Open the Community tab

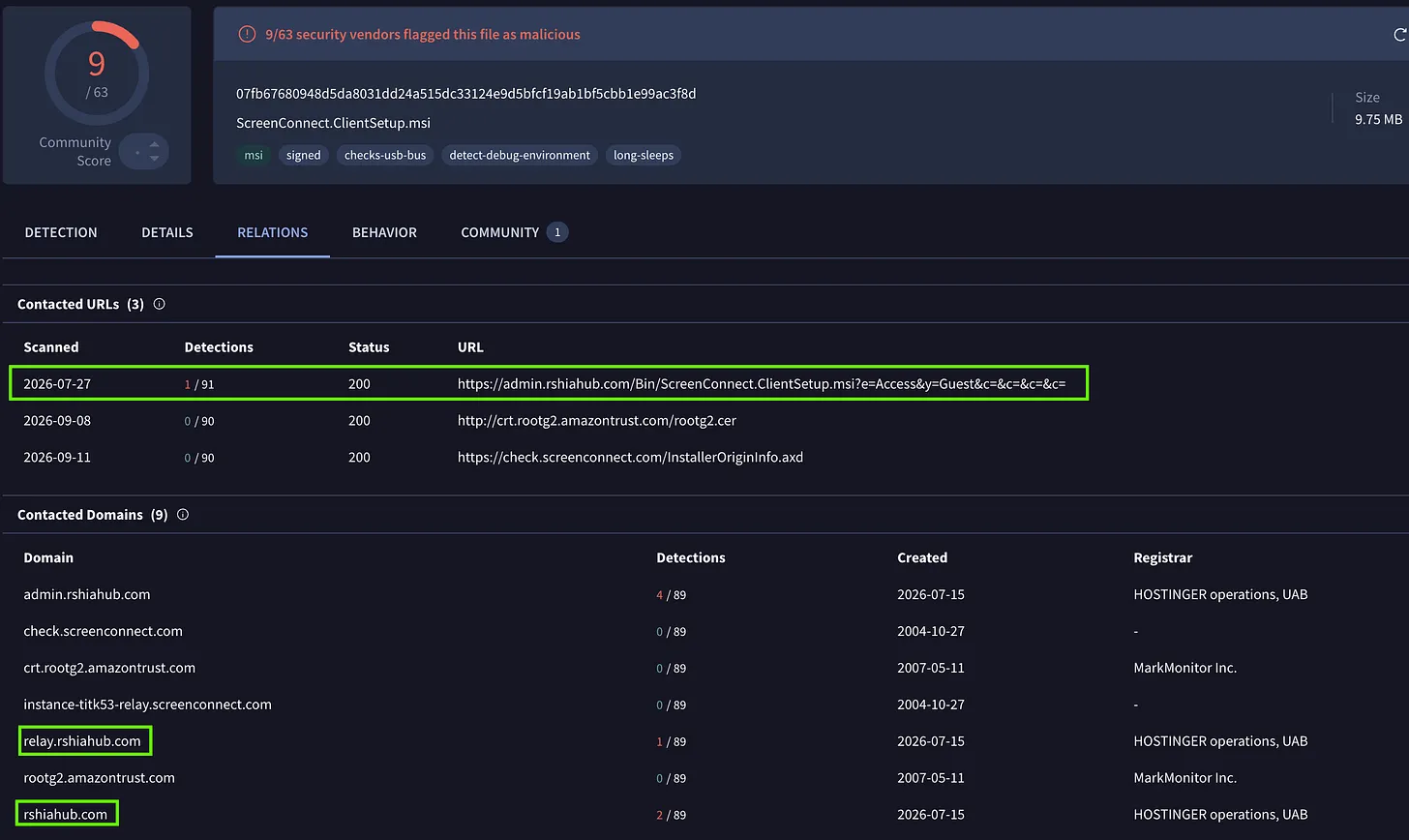point(500,232)
